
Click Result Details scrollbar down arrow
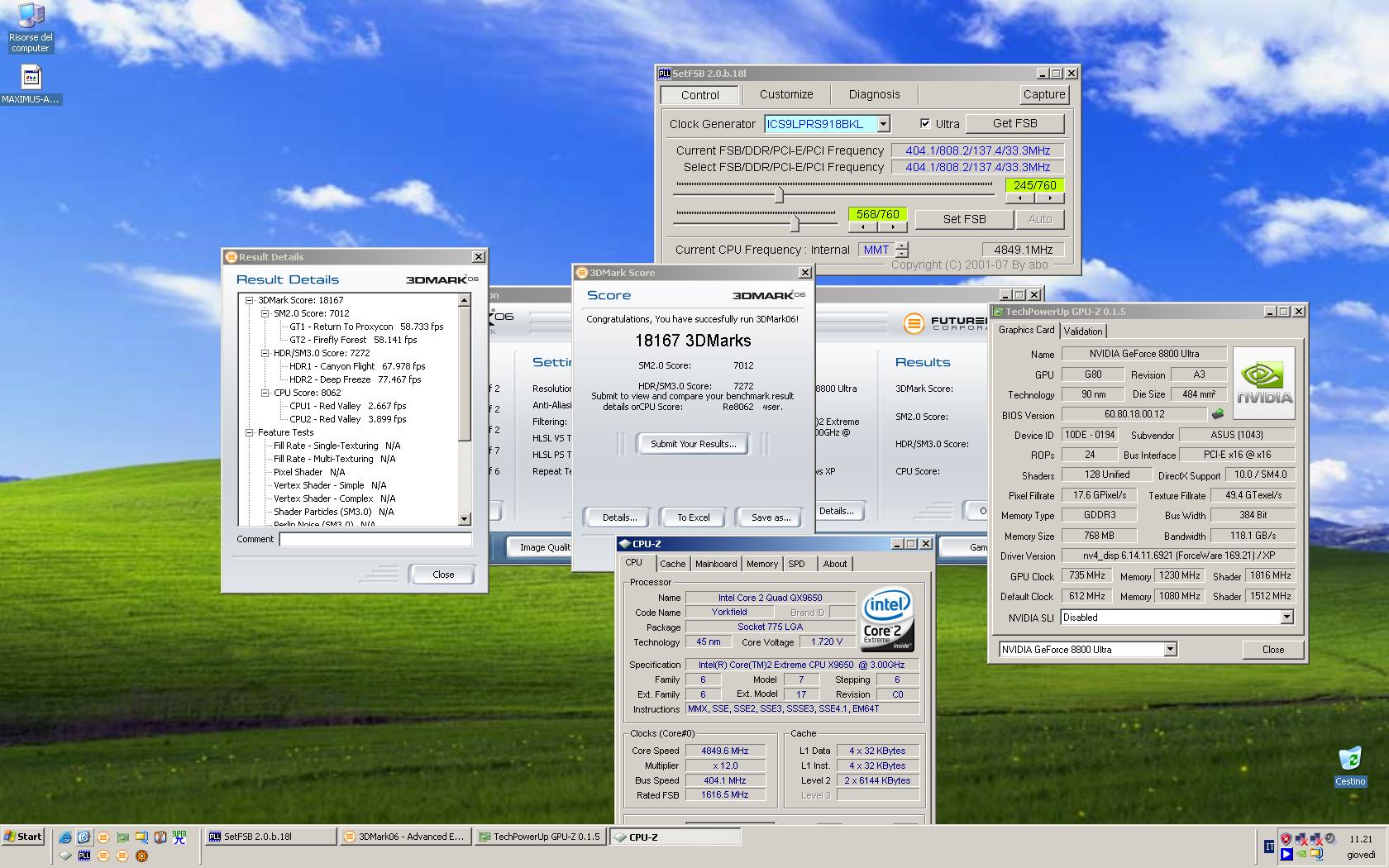[464, 519]
